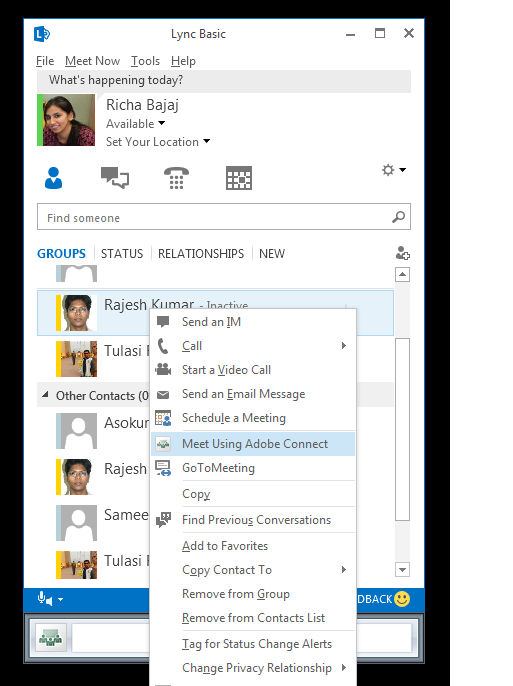Switch to the Conversations view icon

(x=115, y=178)
